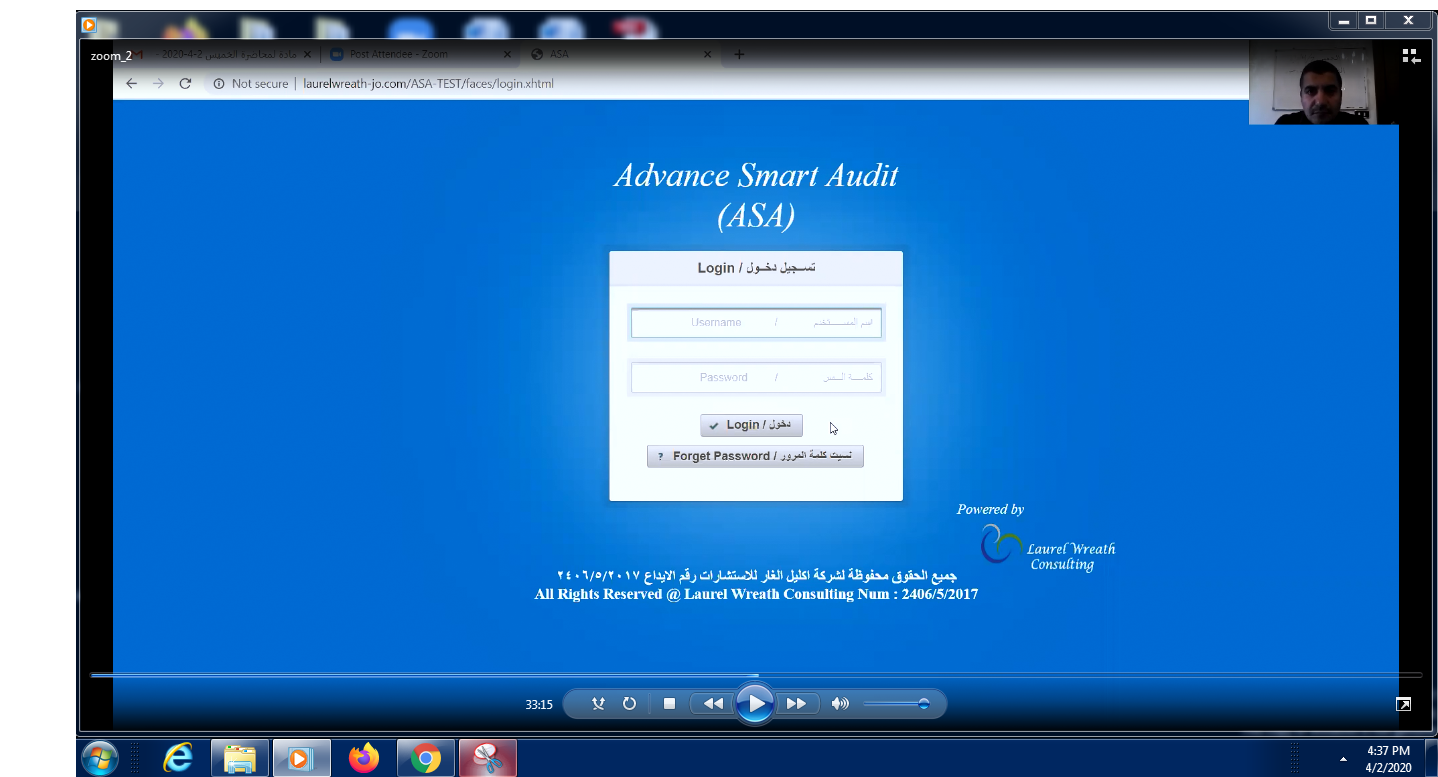Click the elapsed time 33:15 display

point(539,704)
